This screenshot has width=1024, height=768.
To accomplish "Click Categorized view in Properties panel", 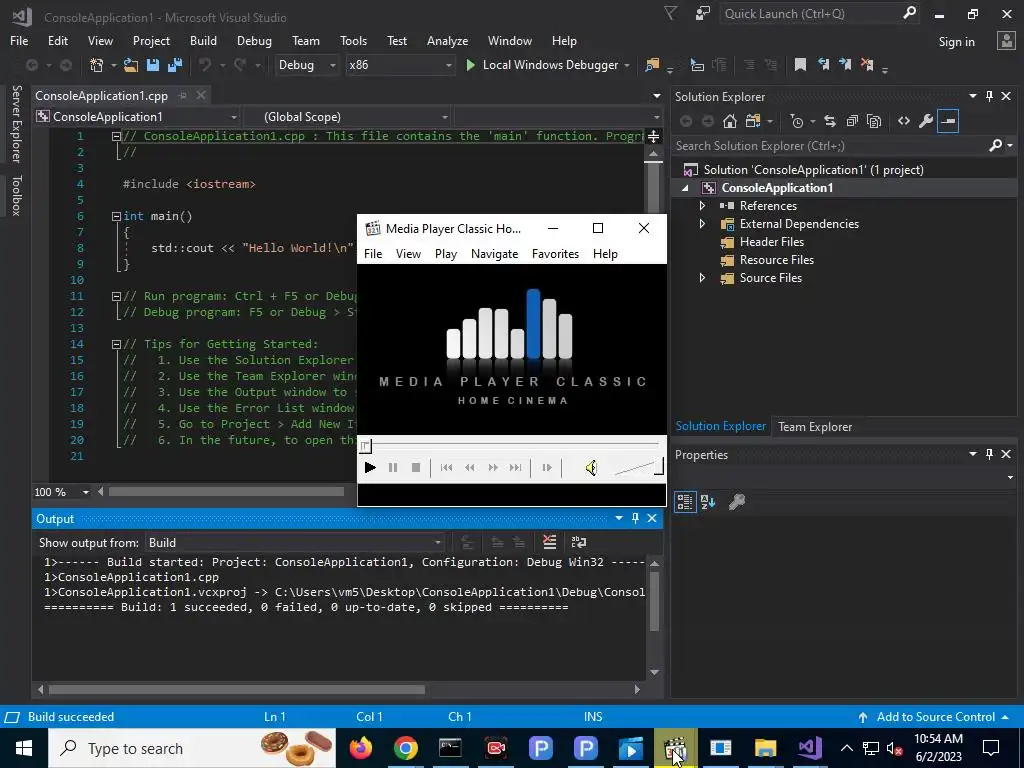I will 685,502.
